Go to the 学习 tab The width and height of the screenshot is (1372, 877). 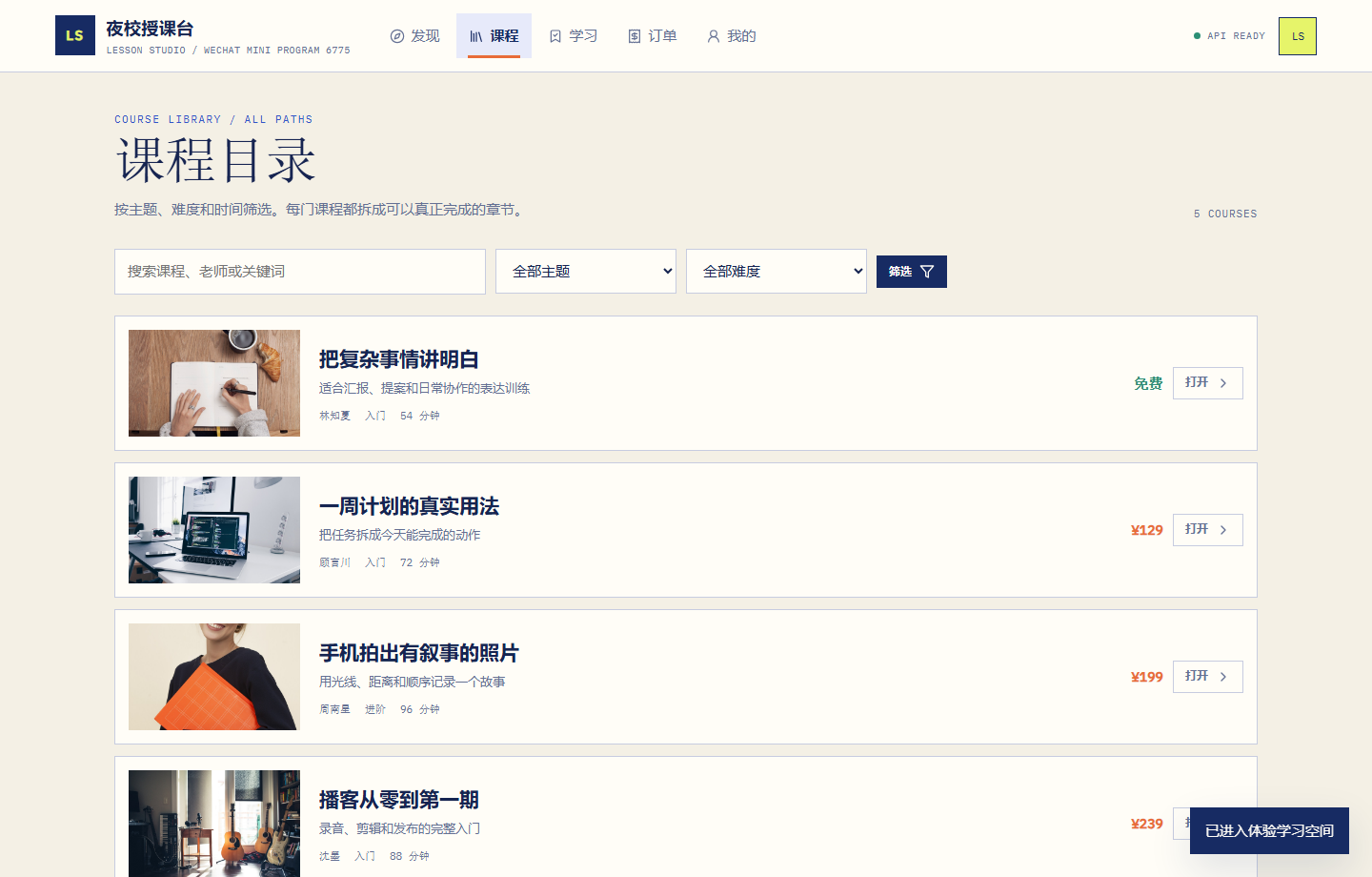point(573,36)
